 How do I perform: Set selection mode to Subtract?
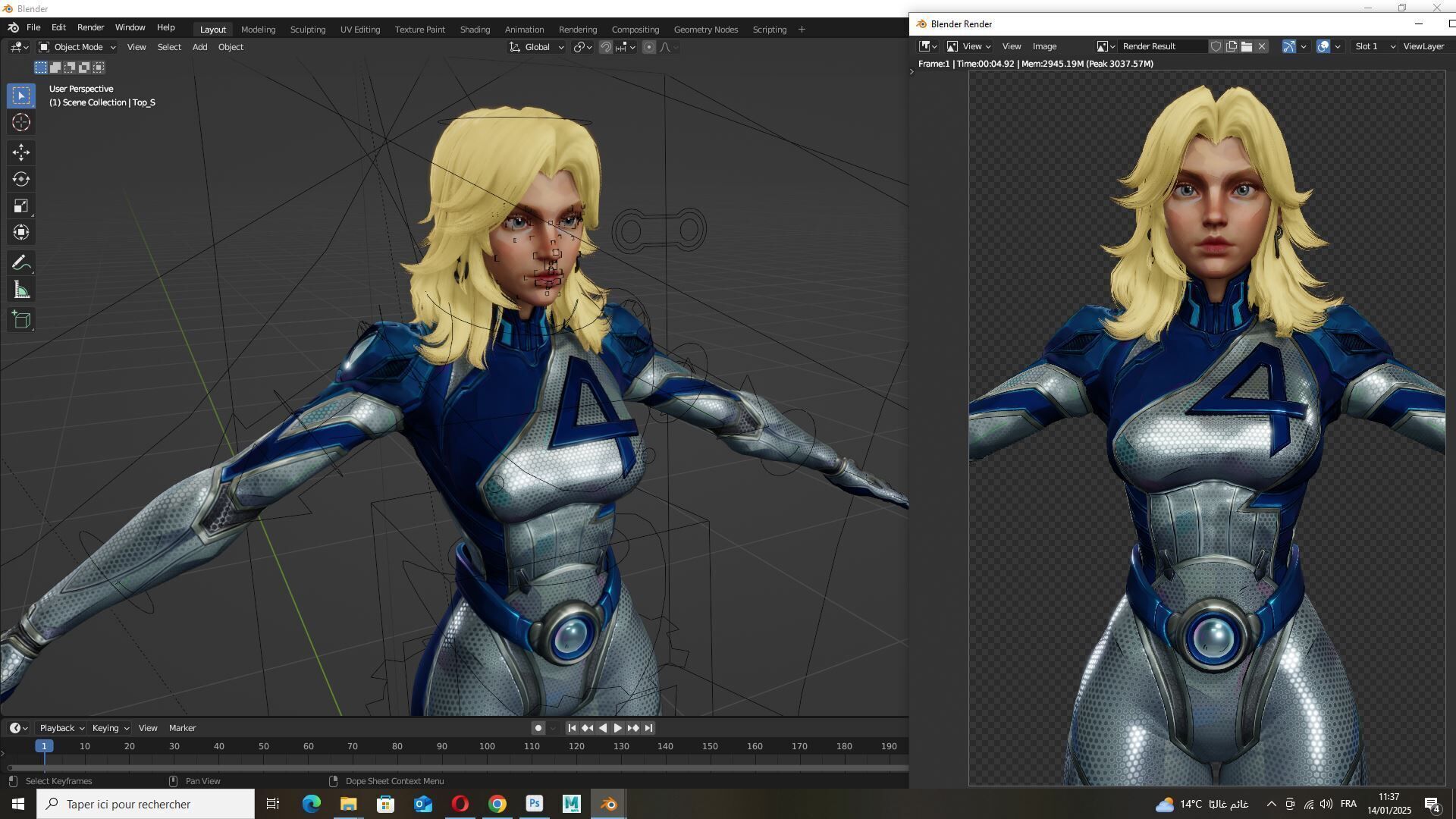click(70, 67)
